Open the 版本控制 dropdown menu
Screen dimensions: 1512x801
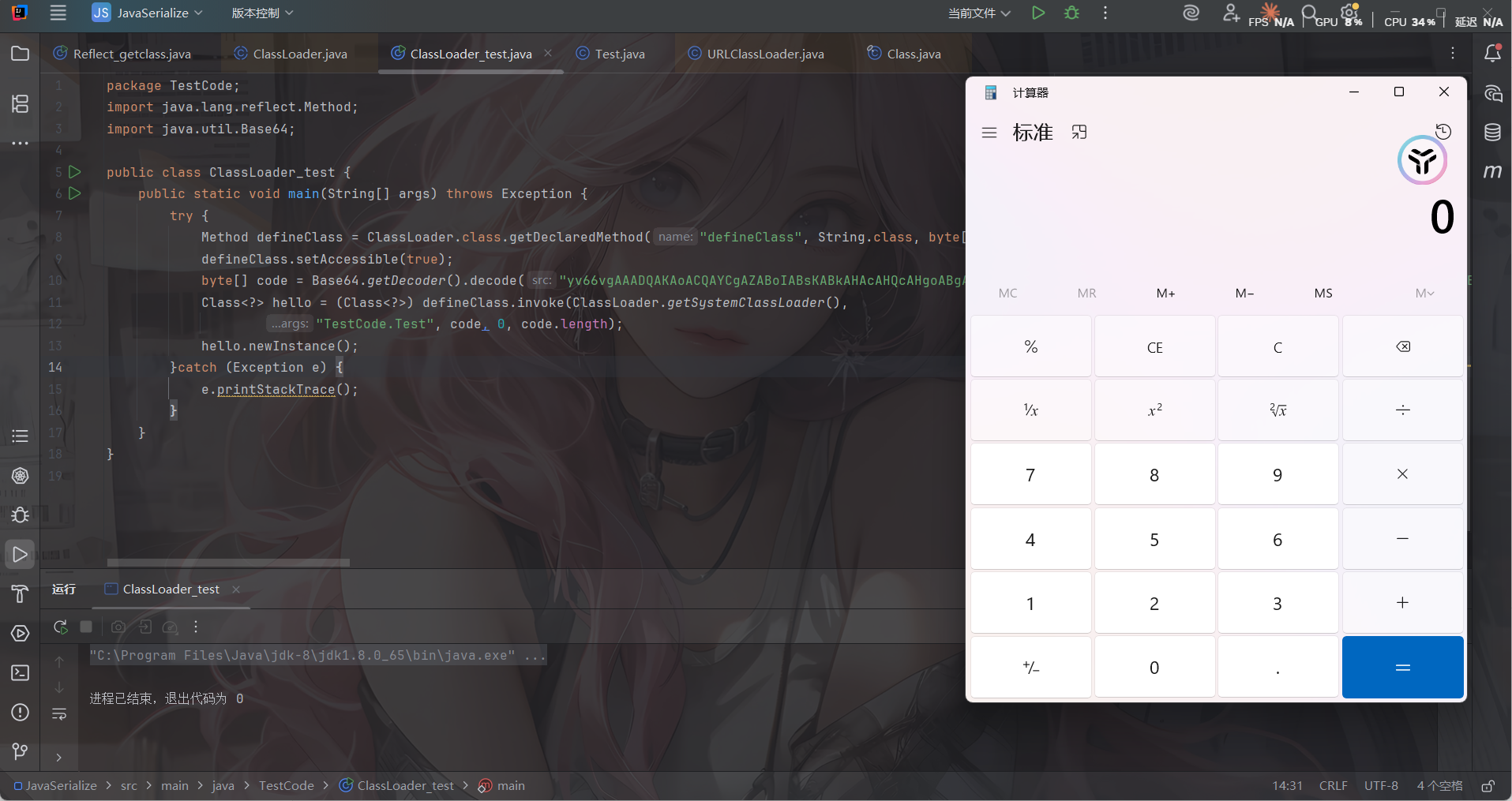(262, 13)
